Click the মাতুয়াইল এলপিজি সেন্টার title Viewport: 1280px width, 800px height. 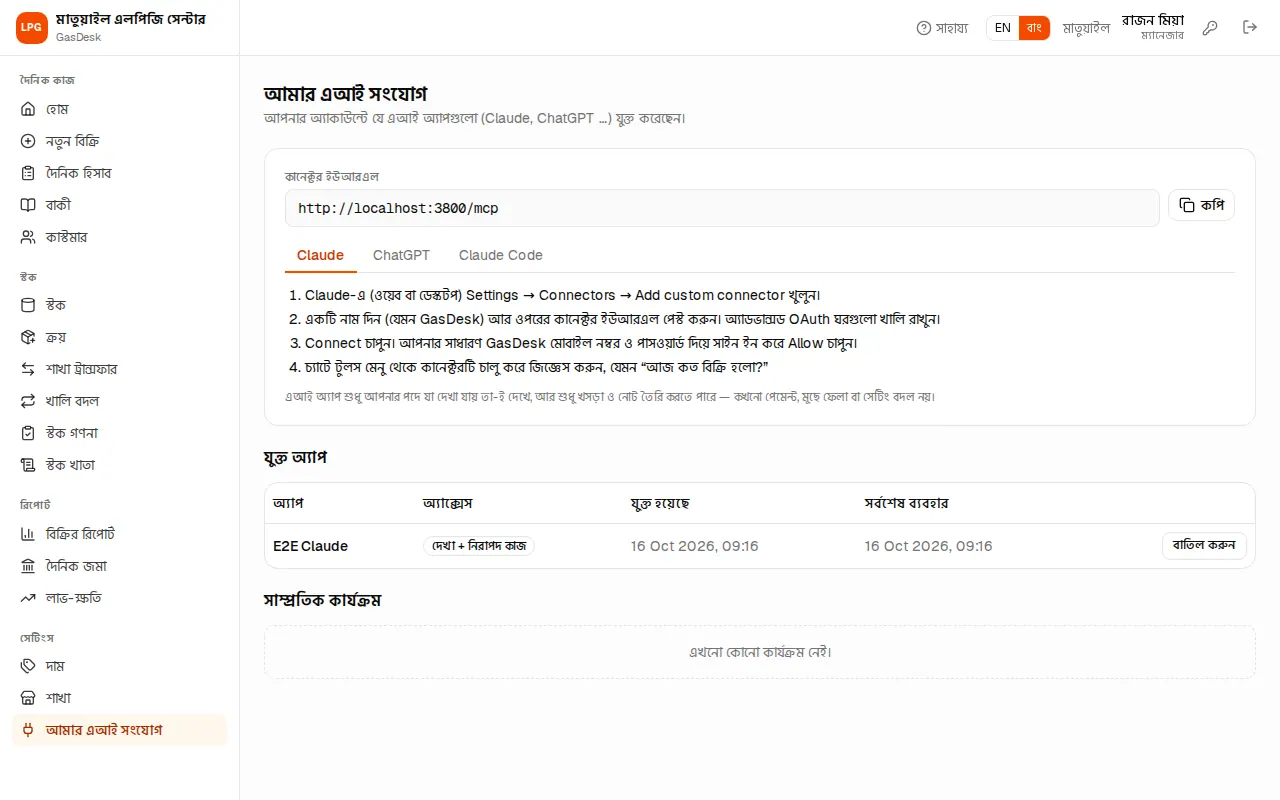(131, 19)
